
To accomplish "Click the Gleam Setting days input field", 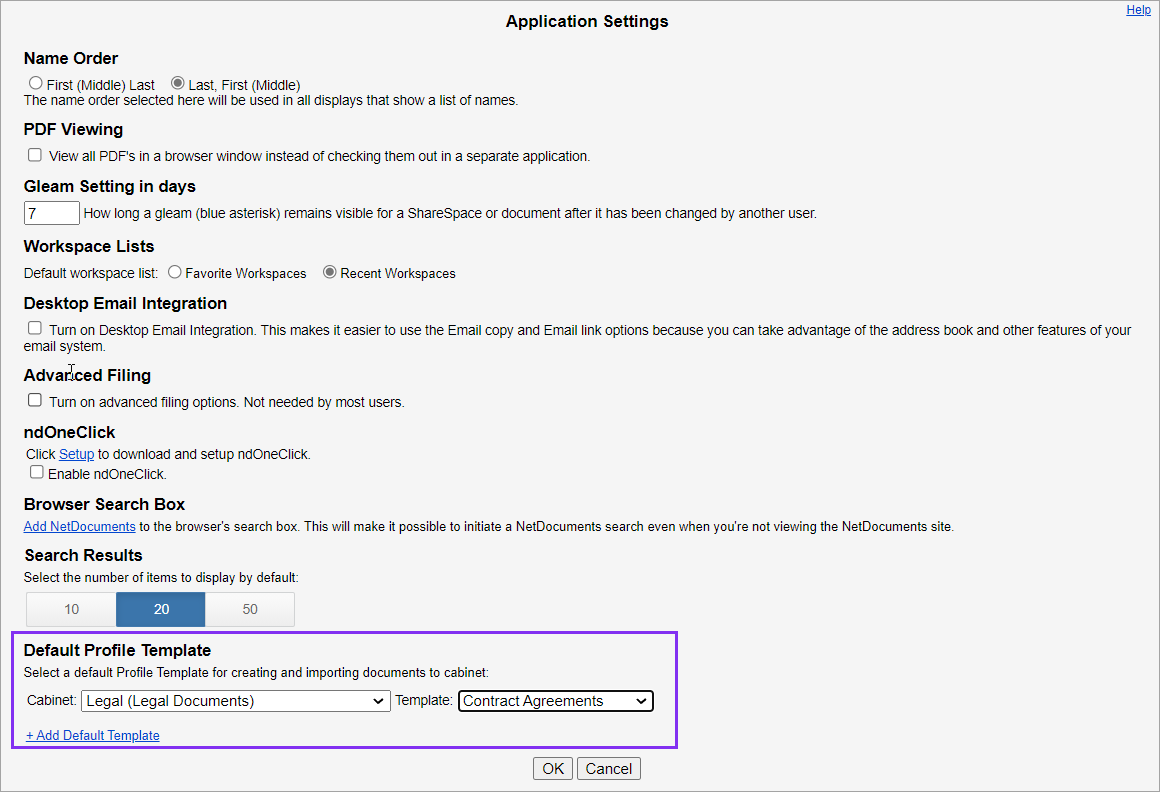I will coord(51,212).
